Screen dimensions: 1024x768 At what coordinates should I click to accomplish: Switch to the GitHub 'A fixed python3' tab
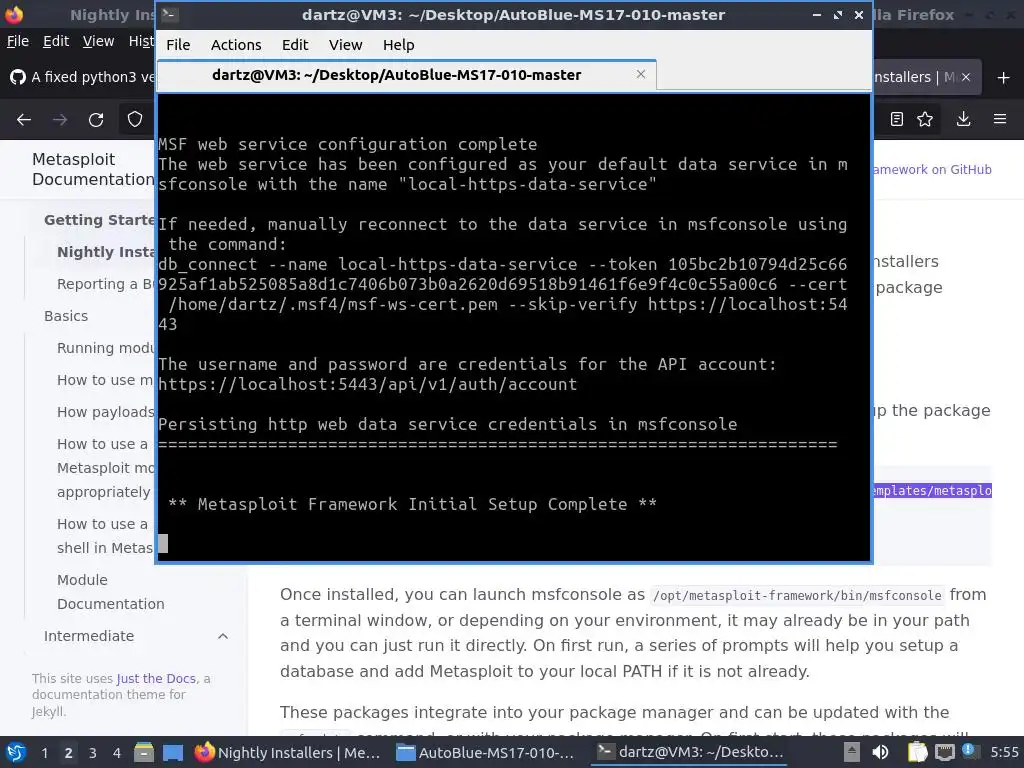click(82, 77)
